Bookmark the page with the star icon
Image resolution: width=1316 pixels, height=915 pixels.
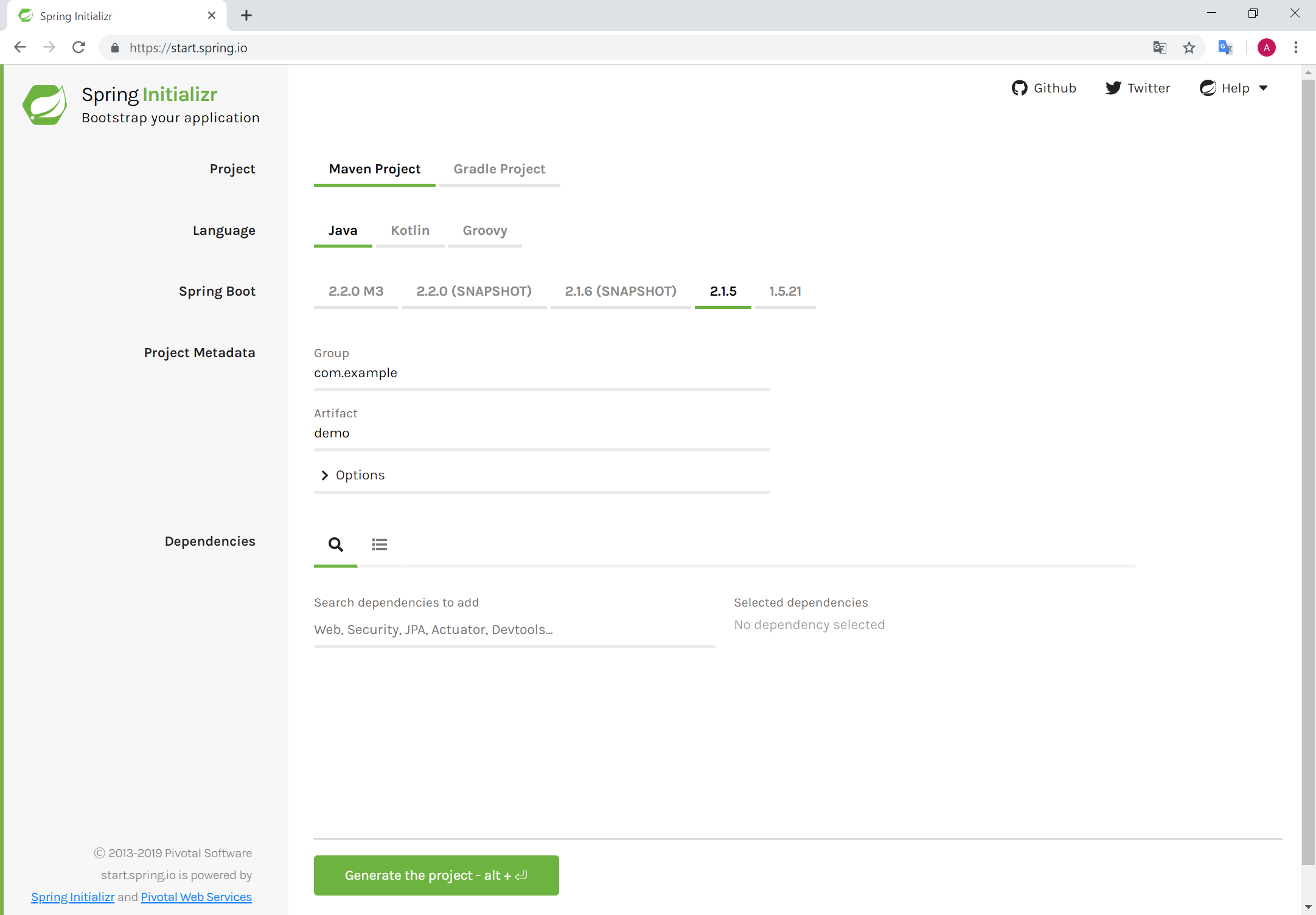point(1189,47)
